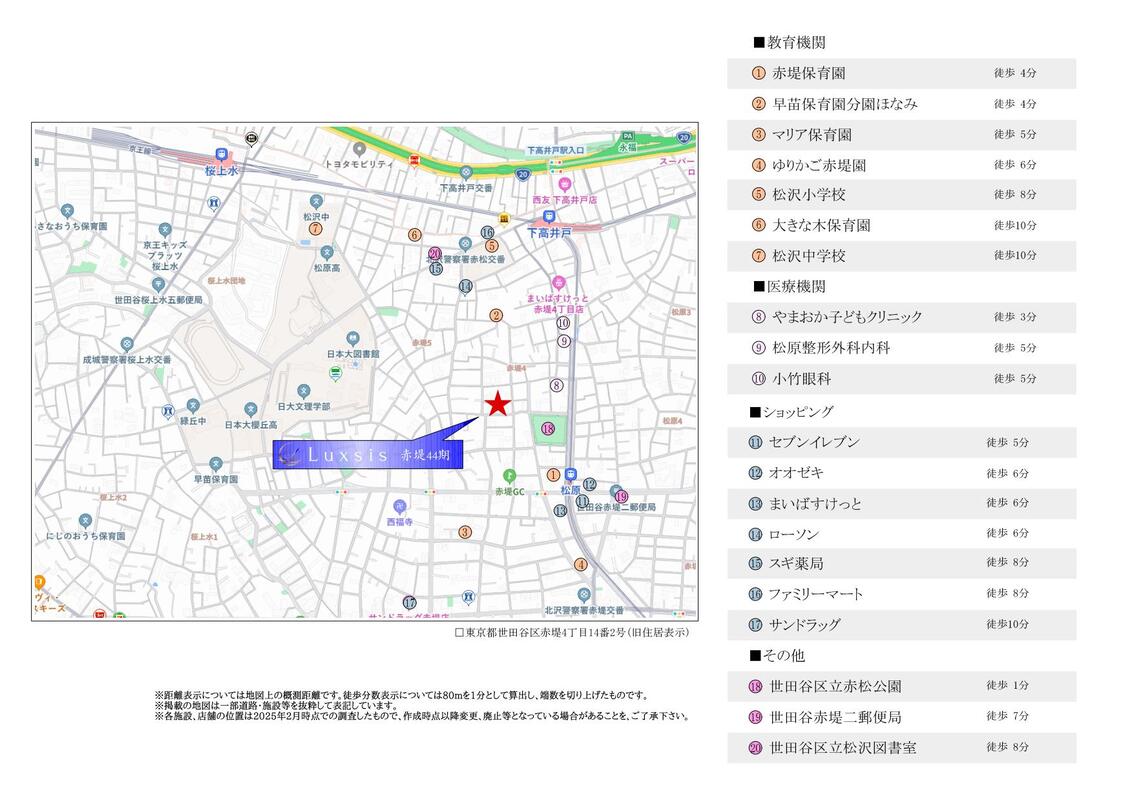Select the セブンイレブン legend entry

click(901, 442)
